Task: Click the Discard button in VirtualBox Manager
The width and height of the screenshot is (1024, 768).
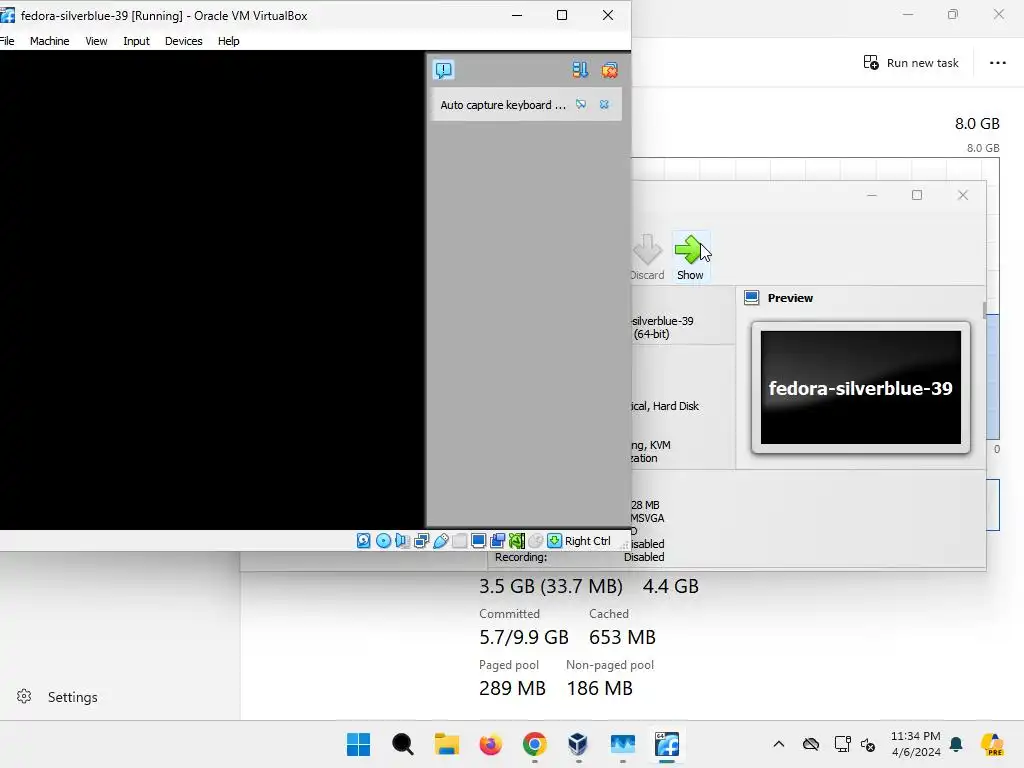Action: (647, 257)
